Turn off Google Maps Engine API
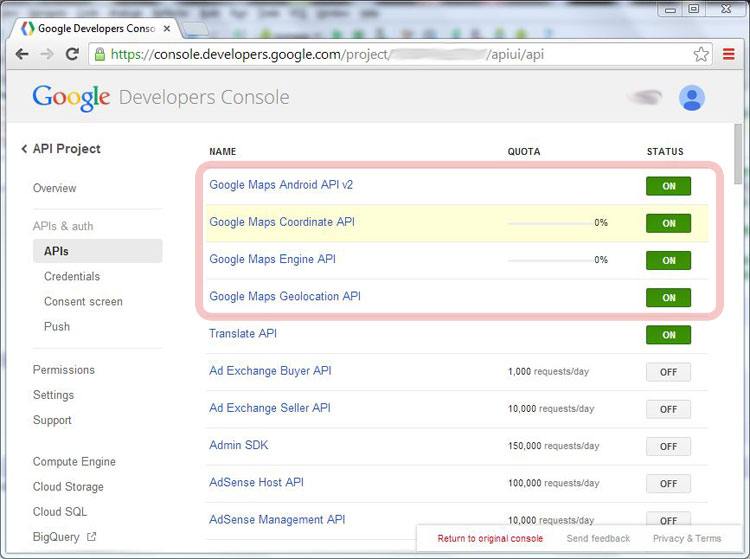The height and width of the screenshot is (559, 750). [668, 261]
